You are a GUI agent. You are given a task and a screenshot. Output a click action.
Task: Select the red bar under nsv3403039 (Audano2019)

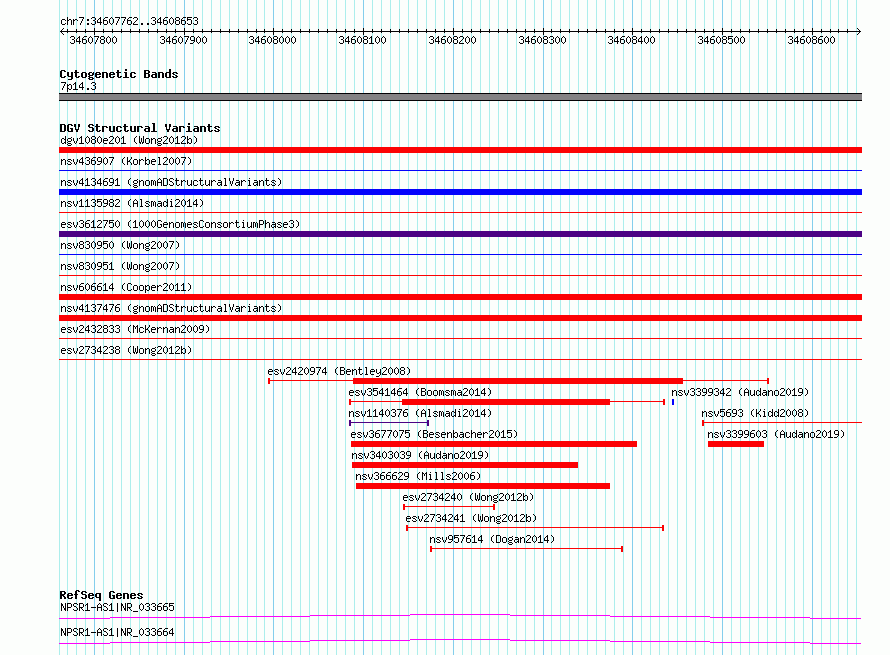tap(465, 465)
